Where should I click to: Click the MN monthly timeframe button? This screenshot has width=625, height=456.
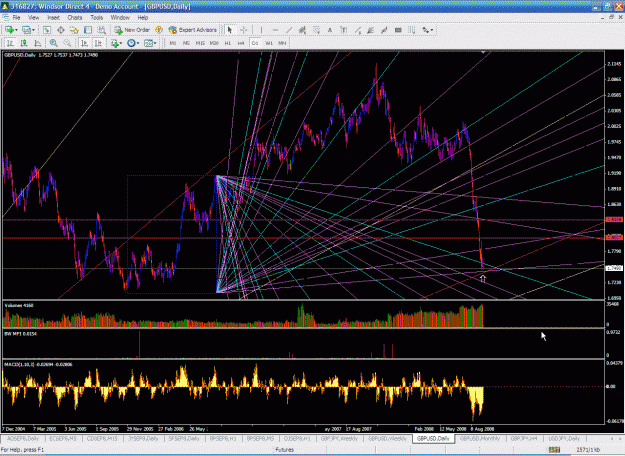[x=282, y=43]
